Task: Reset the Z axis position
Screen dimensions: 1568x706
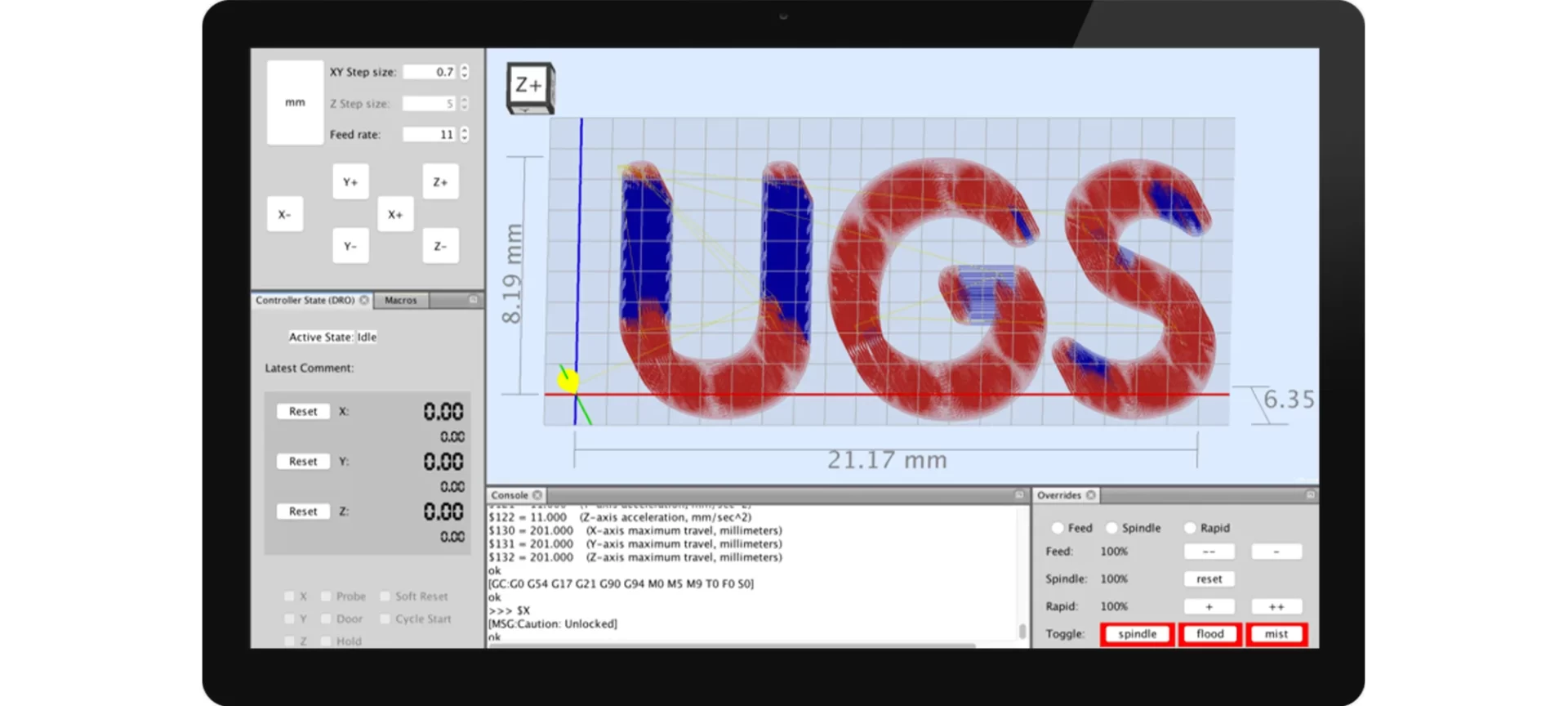Action: pyautogui.click(x=303, y=511)
